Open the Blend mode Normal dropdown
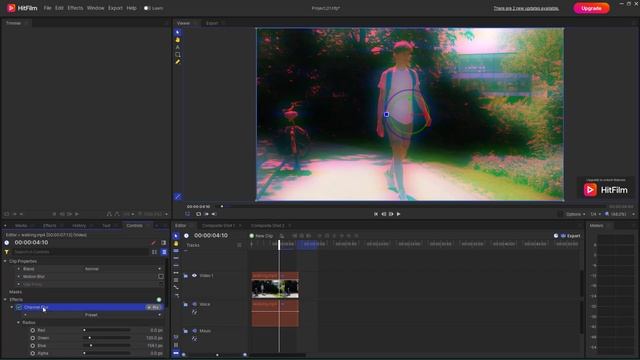Viewport: 640px width, 360px height. click(x=122, y=269)
